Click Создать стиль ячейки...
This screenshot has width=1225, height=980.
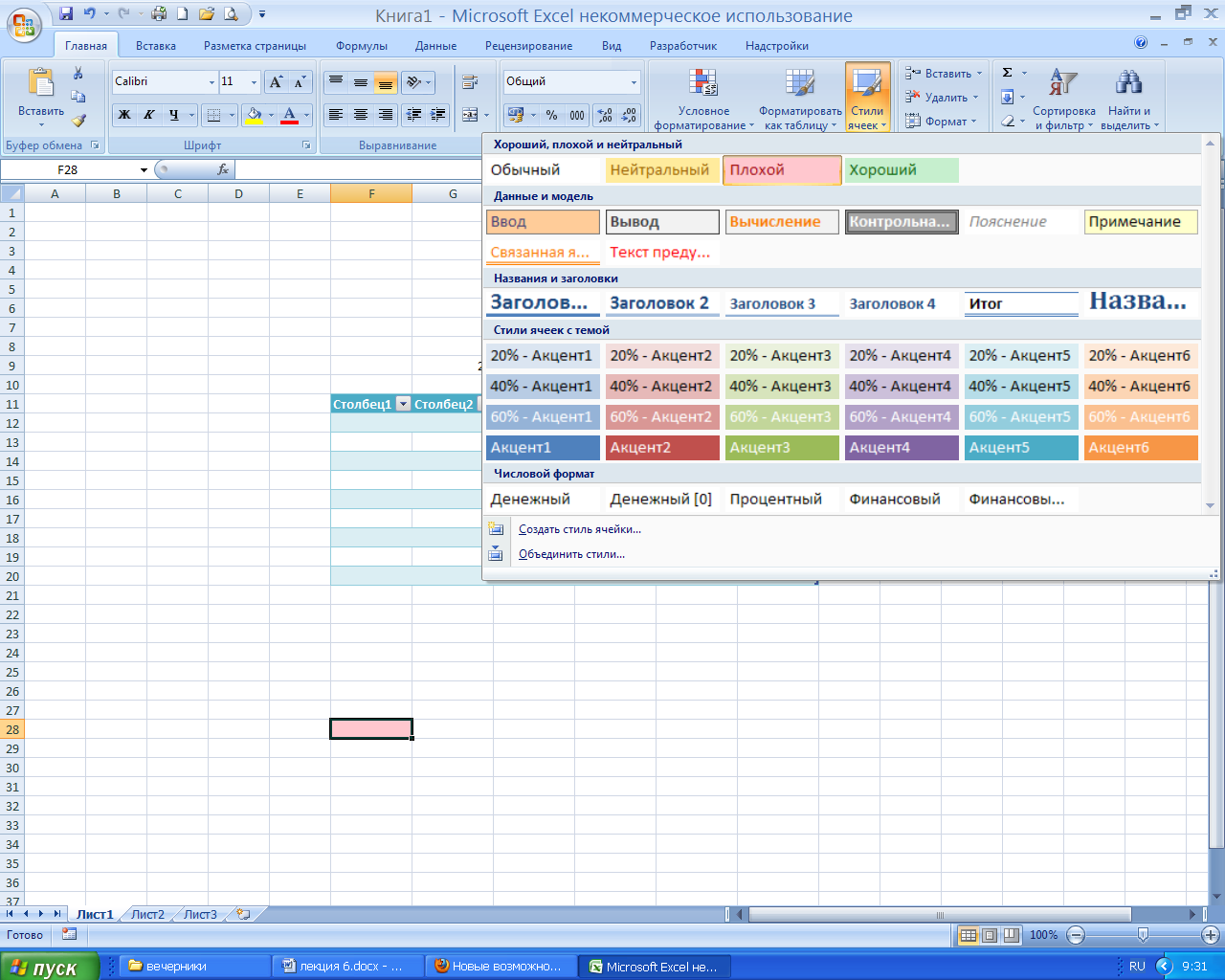click(580, 529)
